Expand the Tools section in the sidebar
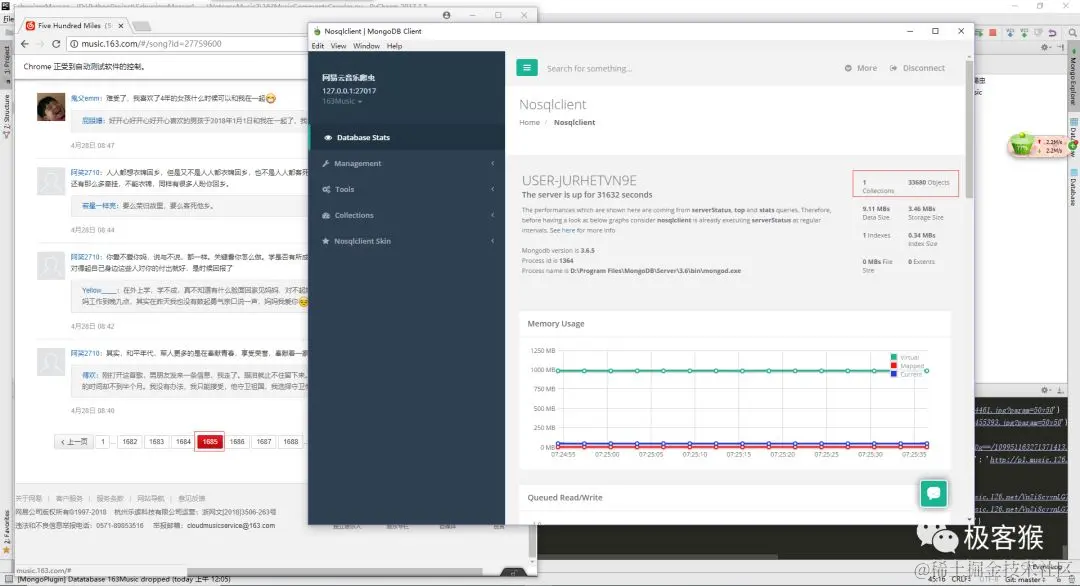1080x586 pixels. coord(406,189)
